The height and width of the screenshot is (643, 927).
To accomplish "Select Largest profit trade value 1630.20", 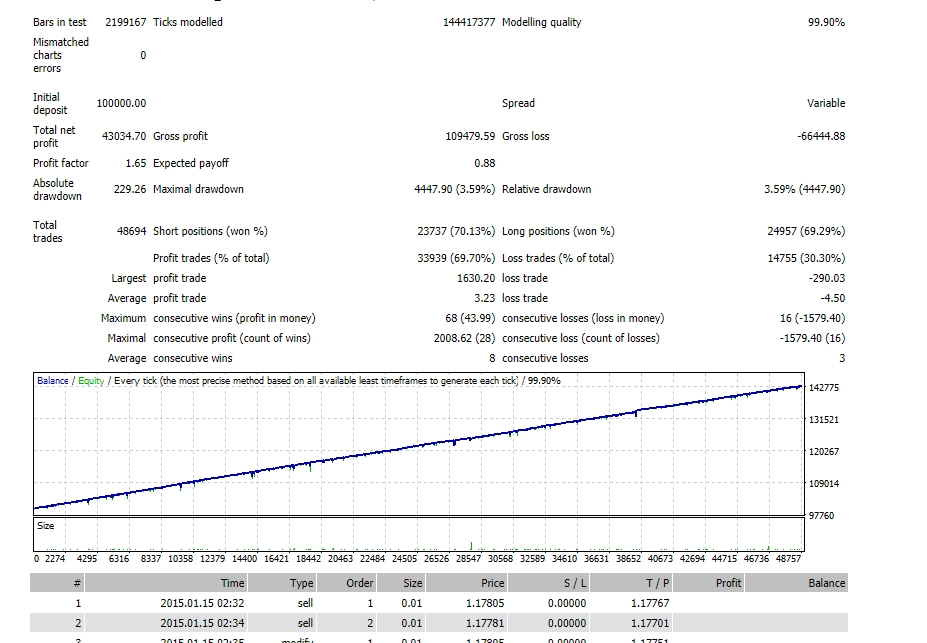I will pos(476,278).
